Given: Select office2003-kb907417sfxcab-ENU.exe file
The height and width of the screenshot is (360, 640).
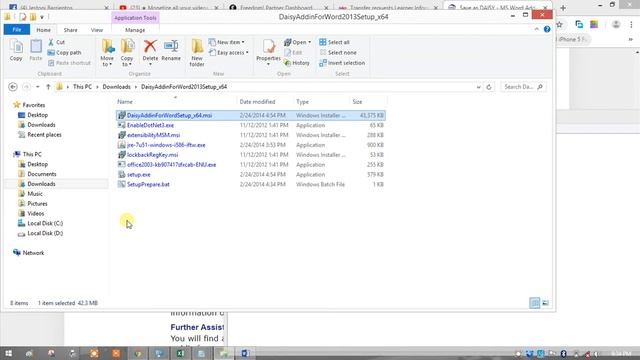Looking at the screenshot, I should (251, 164).
